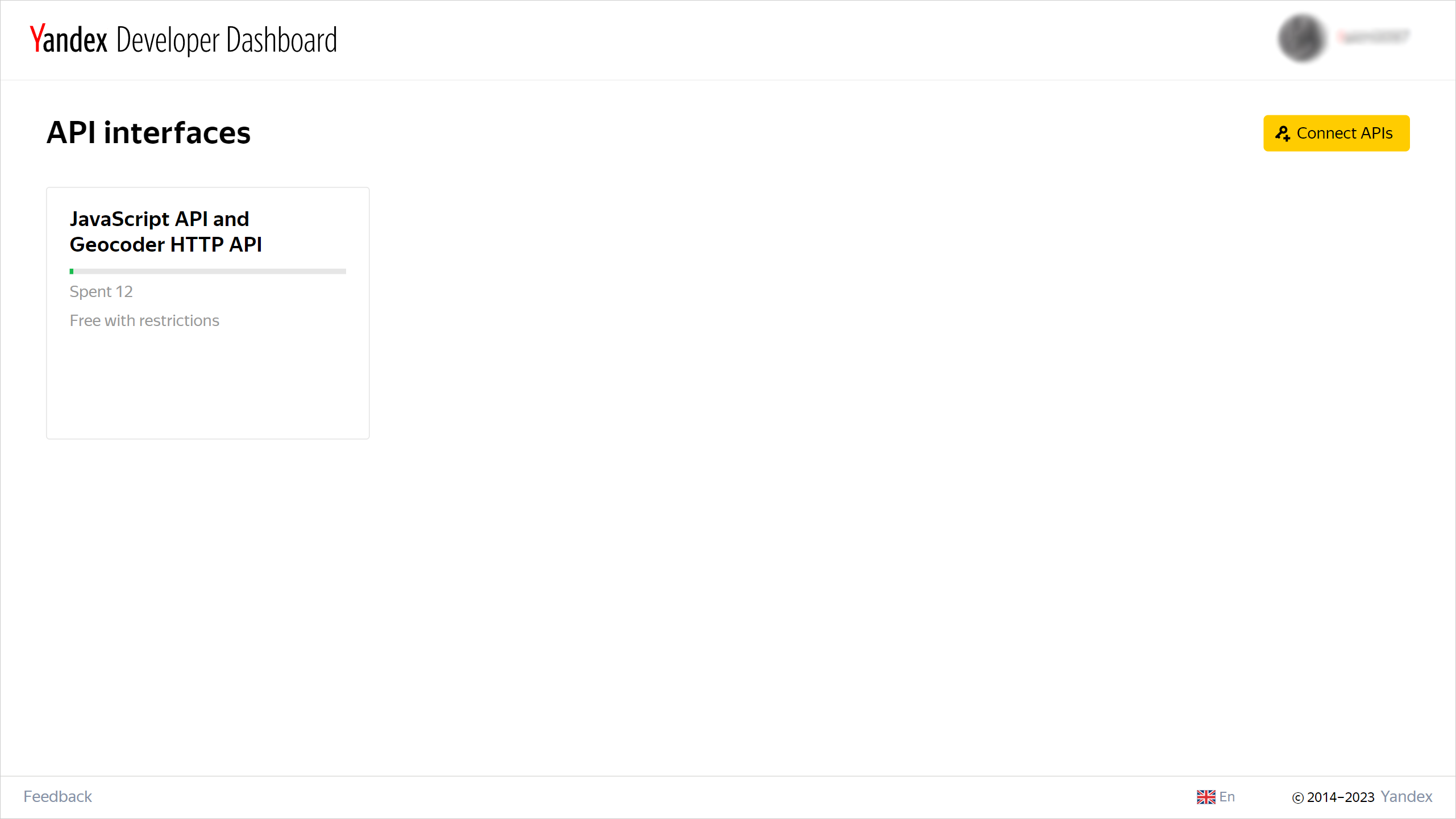Click the usage progress bar on the API card
Screen dimensions: 1456x819
click(208, 271)
